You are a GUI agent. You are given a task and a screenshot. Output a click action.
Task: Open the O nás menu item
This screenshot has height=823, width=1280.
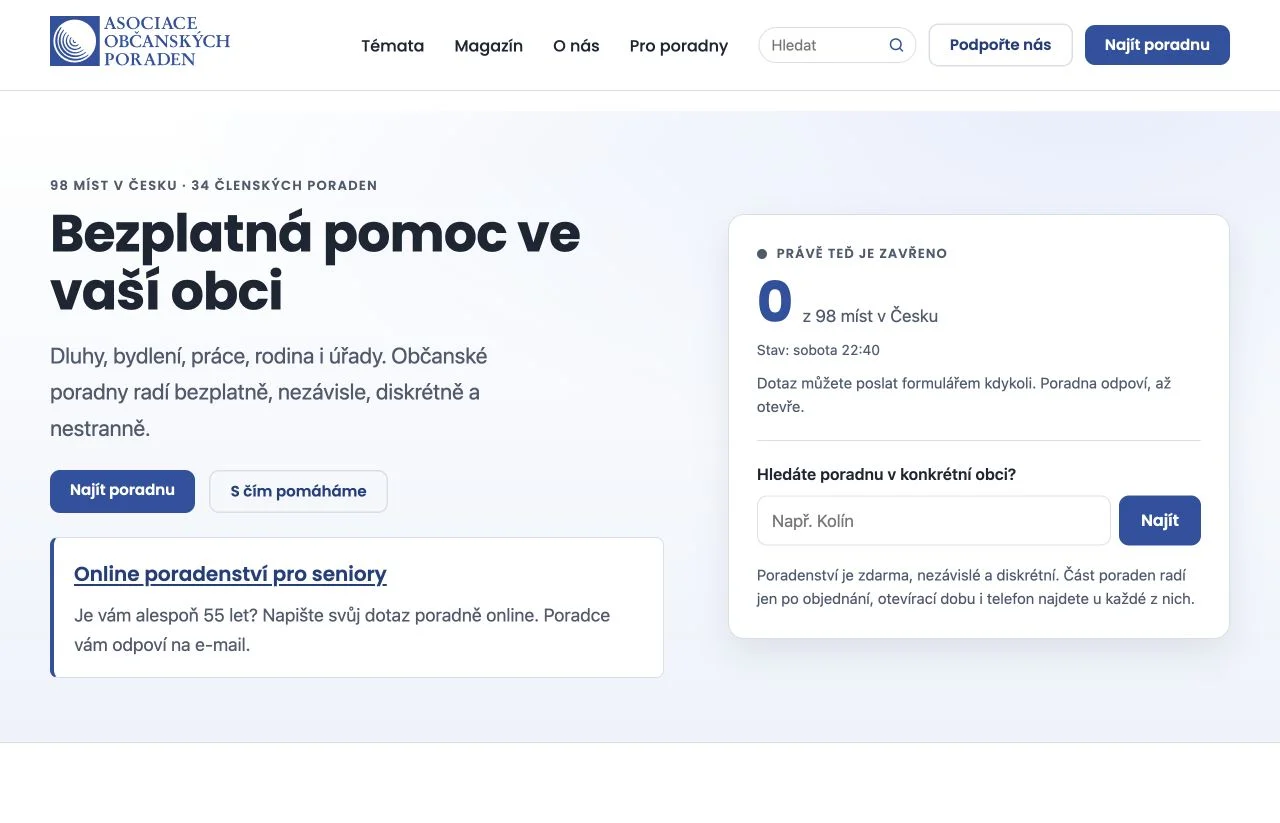pyautogui.click(x=576, y=45)
